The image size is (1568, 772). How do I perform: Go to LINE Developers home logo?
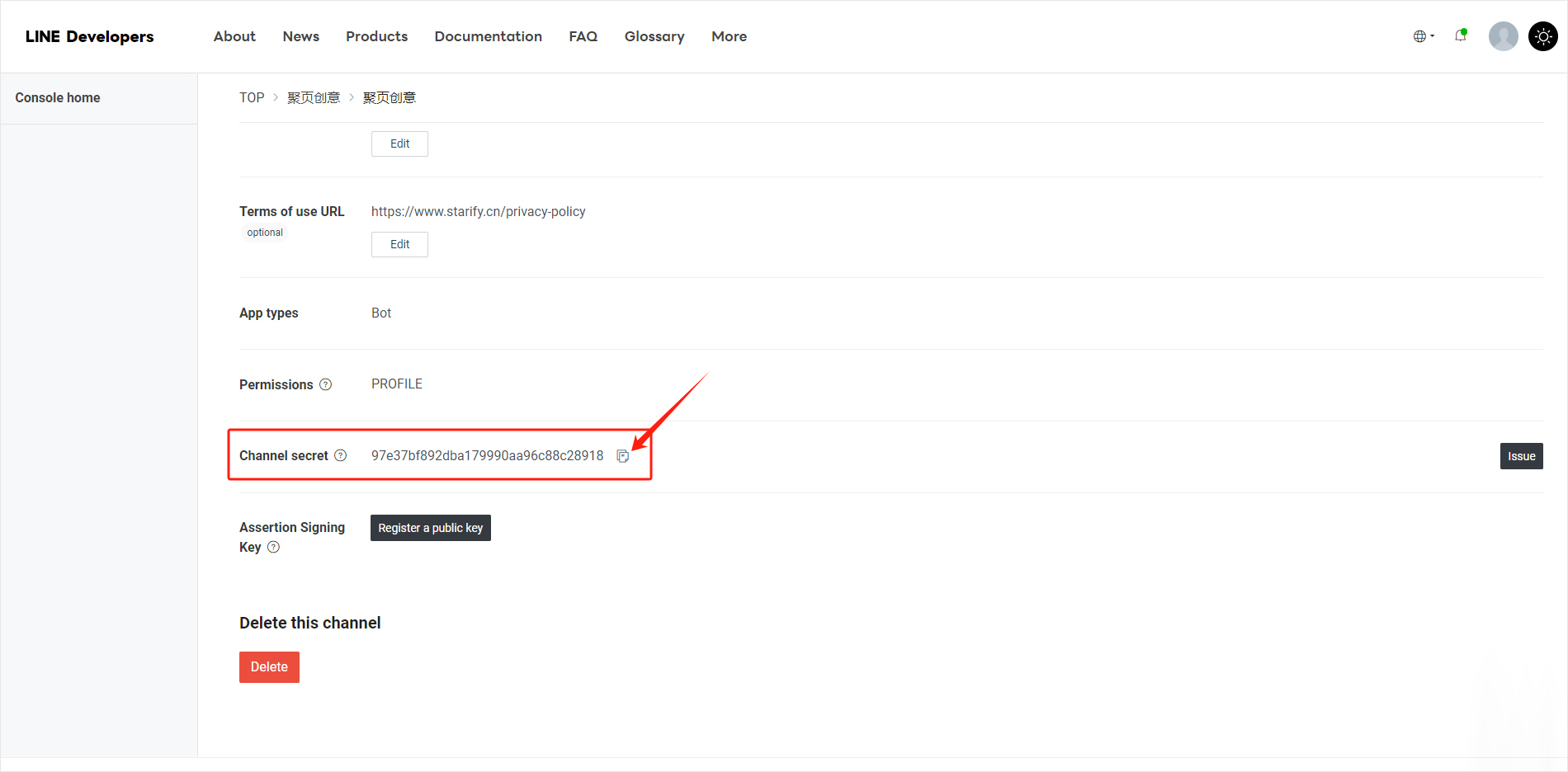pos(89,36)
